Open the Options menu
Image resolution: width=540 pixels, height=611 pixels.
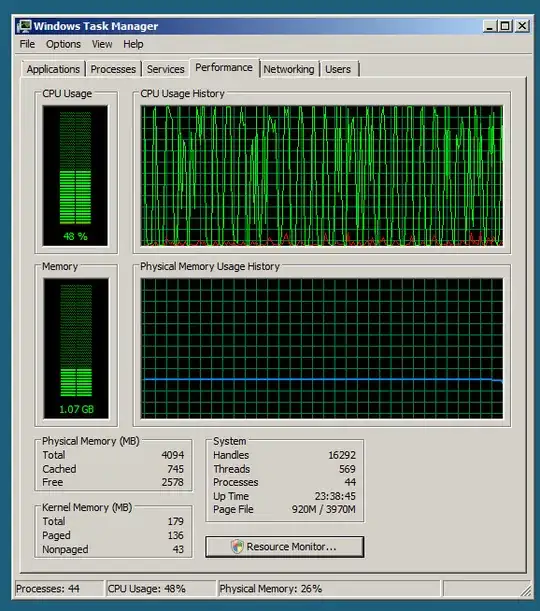(63, 44)
